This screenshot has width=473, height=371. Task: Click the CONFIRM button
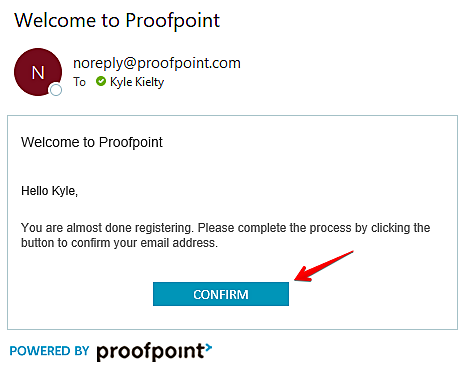(221, 294)
